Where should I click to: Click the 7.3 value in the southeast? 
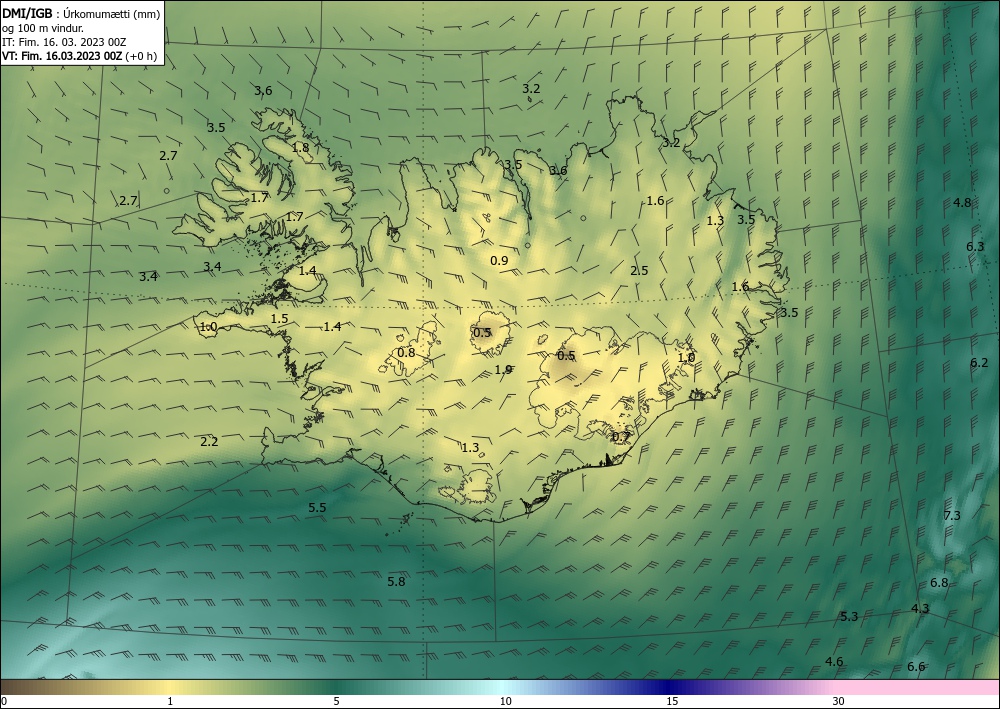[x=952, y=515]
